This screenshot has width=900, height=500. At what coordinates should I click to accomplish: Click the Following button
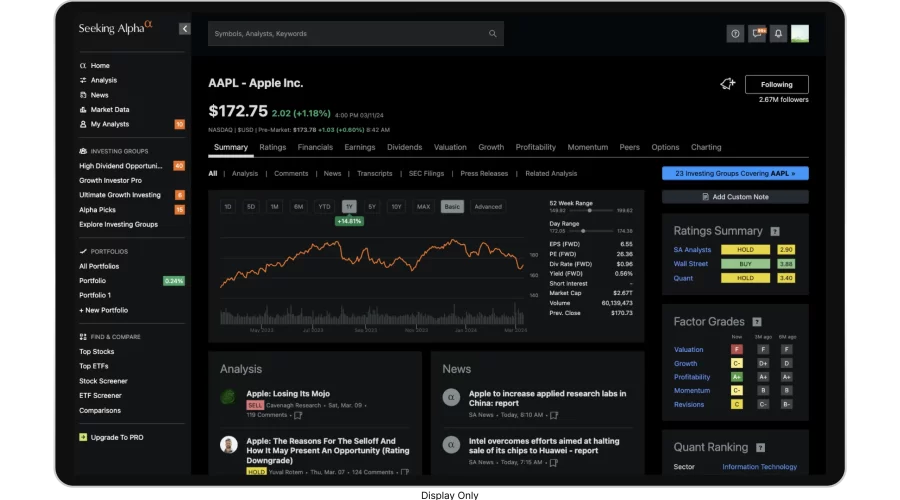[x=777, y=84]
